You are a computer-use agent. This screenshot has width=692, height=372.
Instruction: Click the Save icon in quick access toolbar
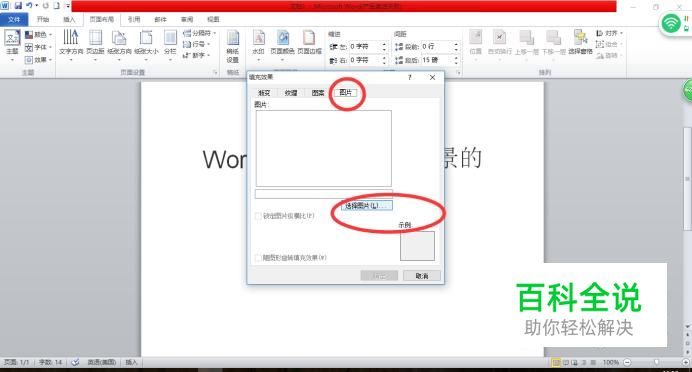tap(18, 6)
